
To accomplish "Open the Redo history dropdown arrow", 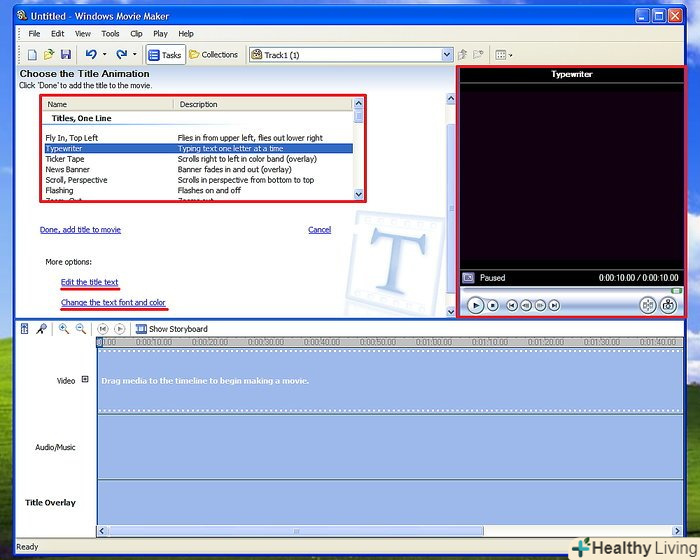I will point(134,54).
